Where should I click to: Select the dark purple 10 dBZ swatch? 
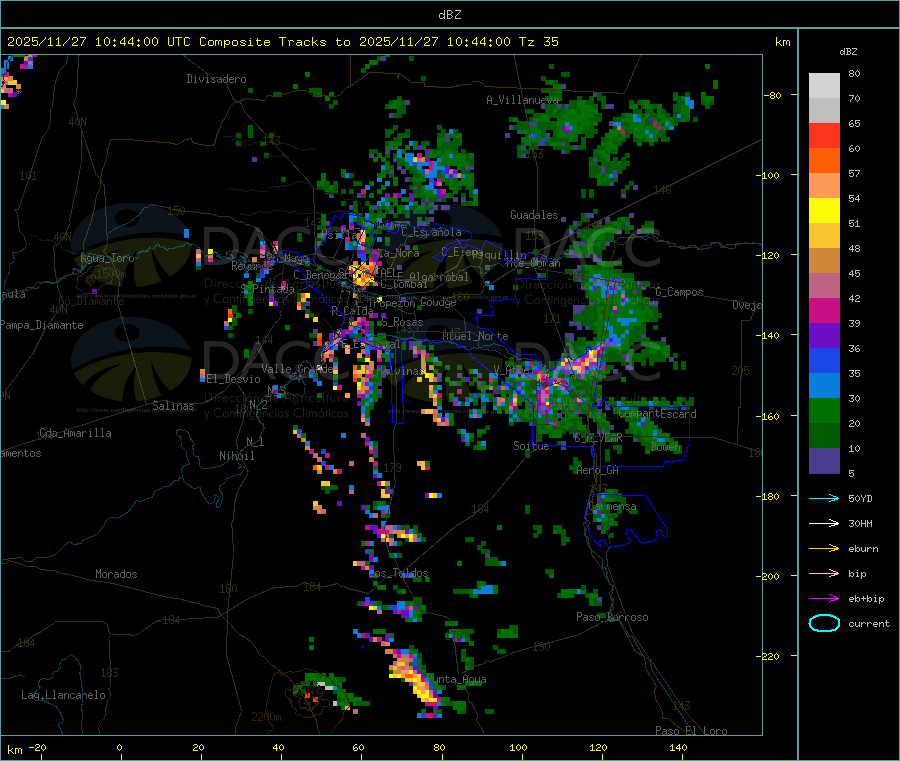824,461
